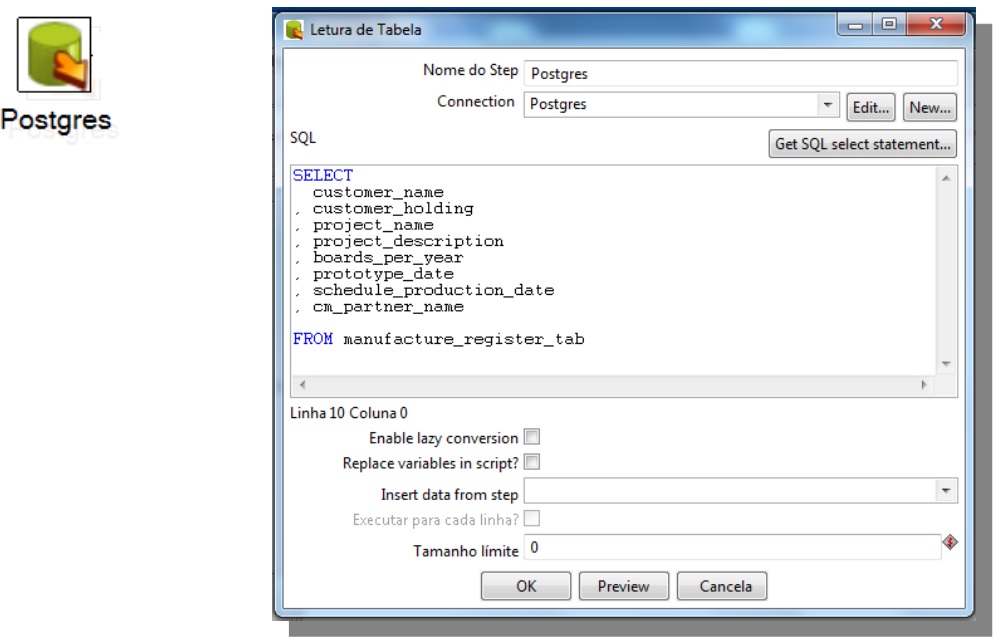Create a new connection with New... button

pyautogui.click(x=930, y=107)
